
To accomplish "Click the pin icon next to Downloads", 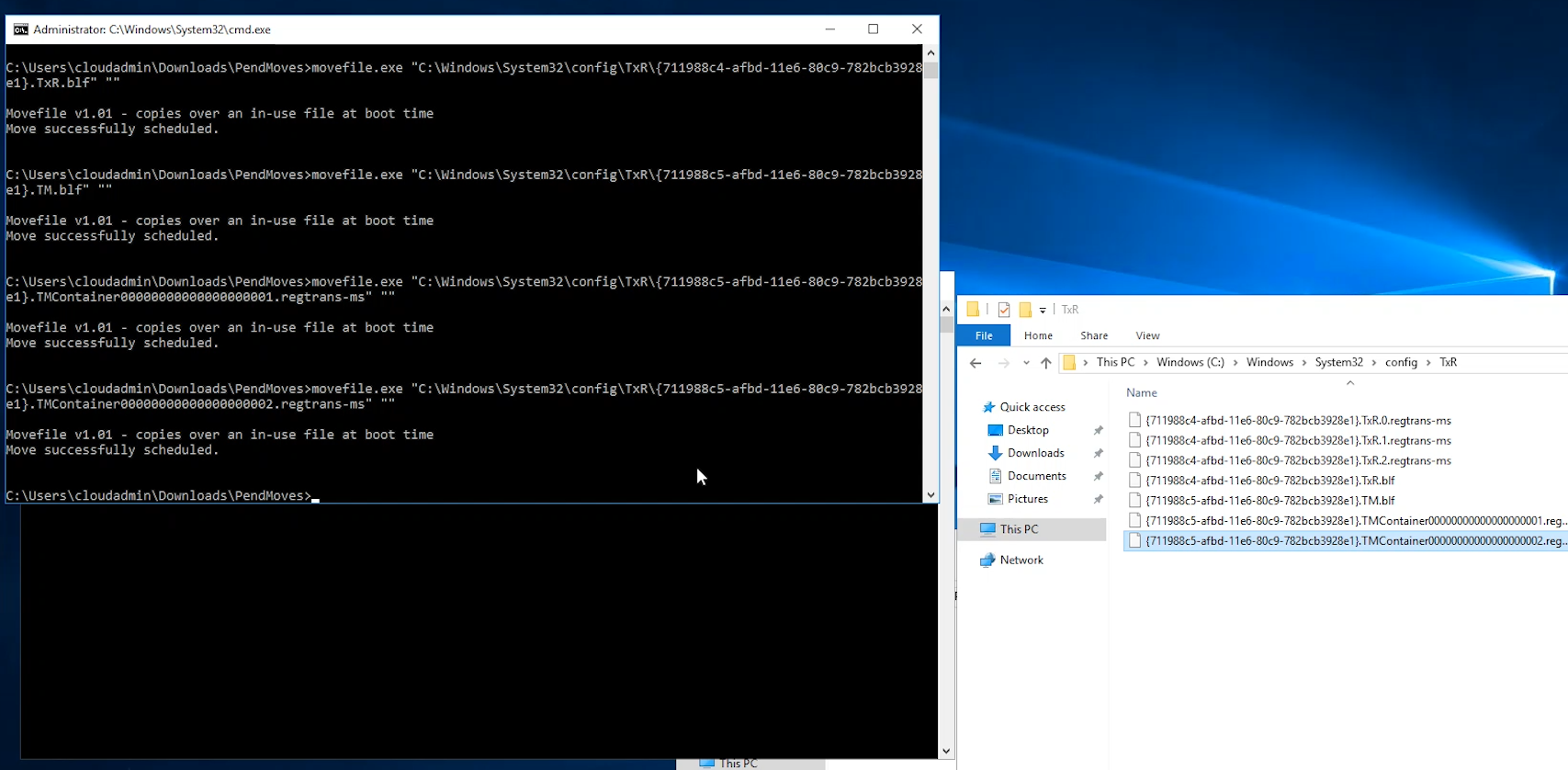I will [x=1098, y=453].
